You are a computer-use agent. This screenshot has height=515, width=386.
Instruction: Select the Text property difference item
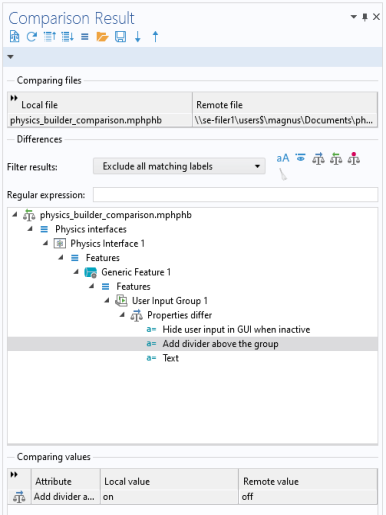tap(171, 358)
